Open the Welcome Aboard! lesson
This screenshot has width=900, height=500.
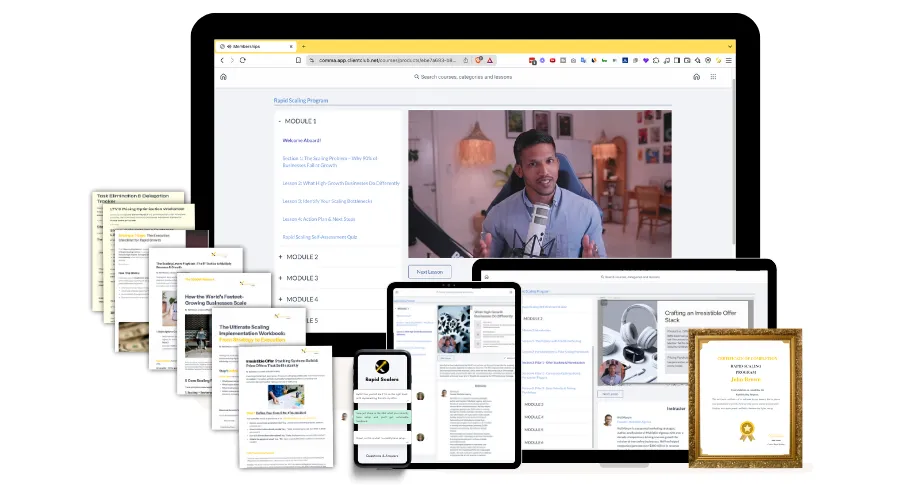(x=302, y=140)
